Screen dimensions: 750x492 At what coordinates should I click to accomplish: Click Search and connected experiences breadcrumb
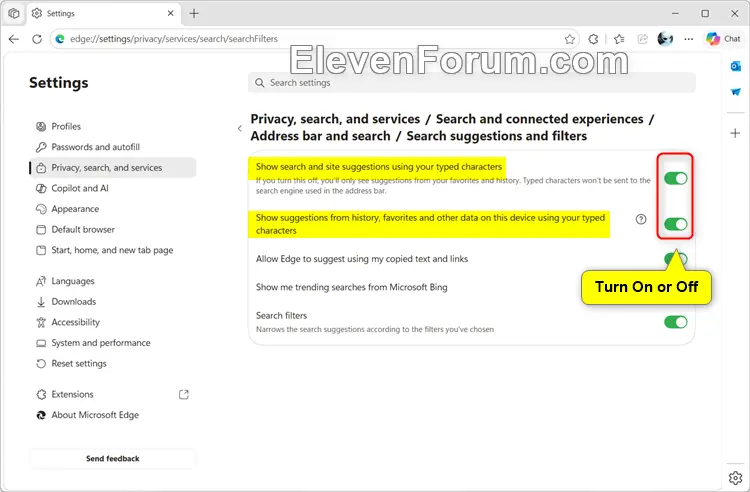[540, 119]
